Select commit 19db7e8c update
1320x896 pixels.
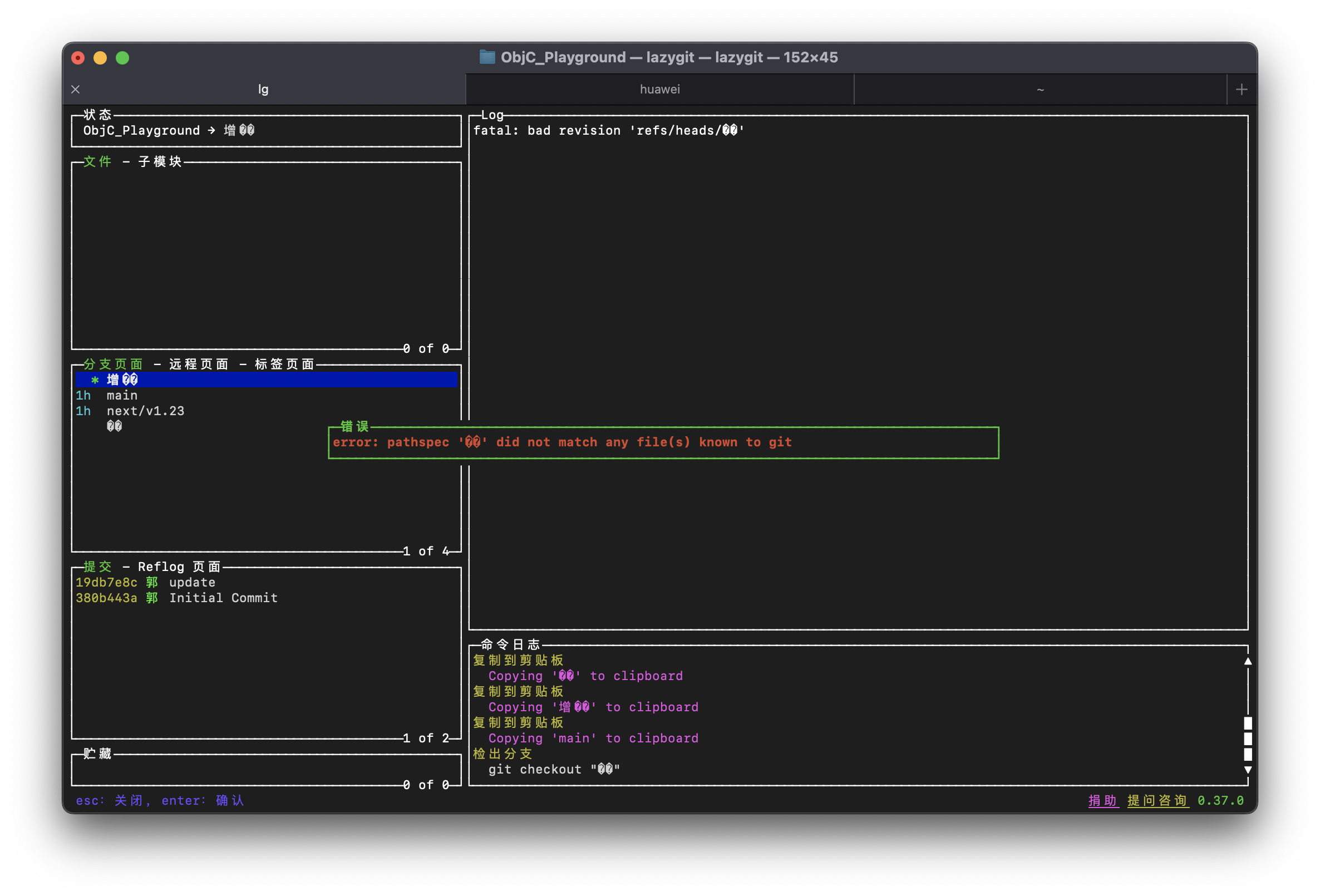coord(267,582)
